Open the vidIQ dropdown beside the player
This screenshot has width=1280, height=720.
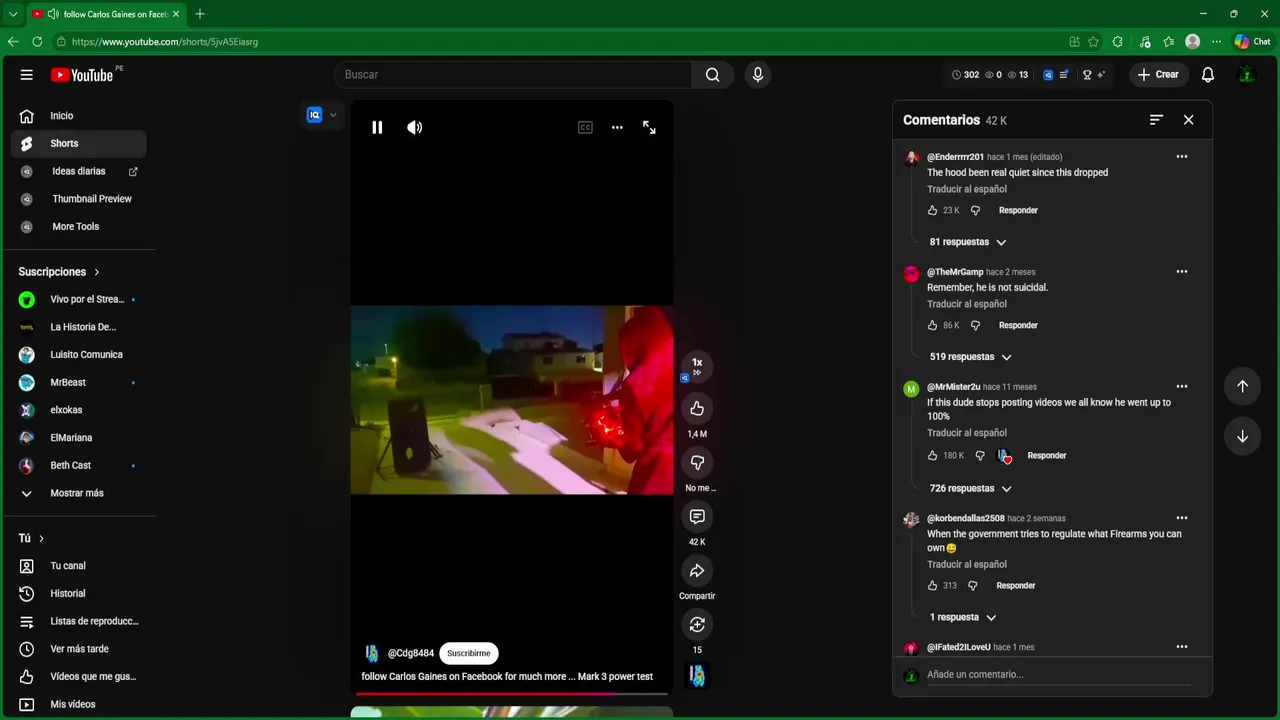pyautogui.click(x=322, y=115)
